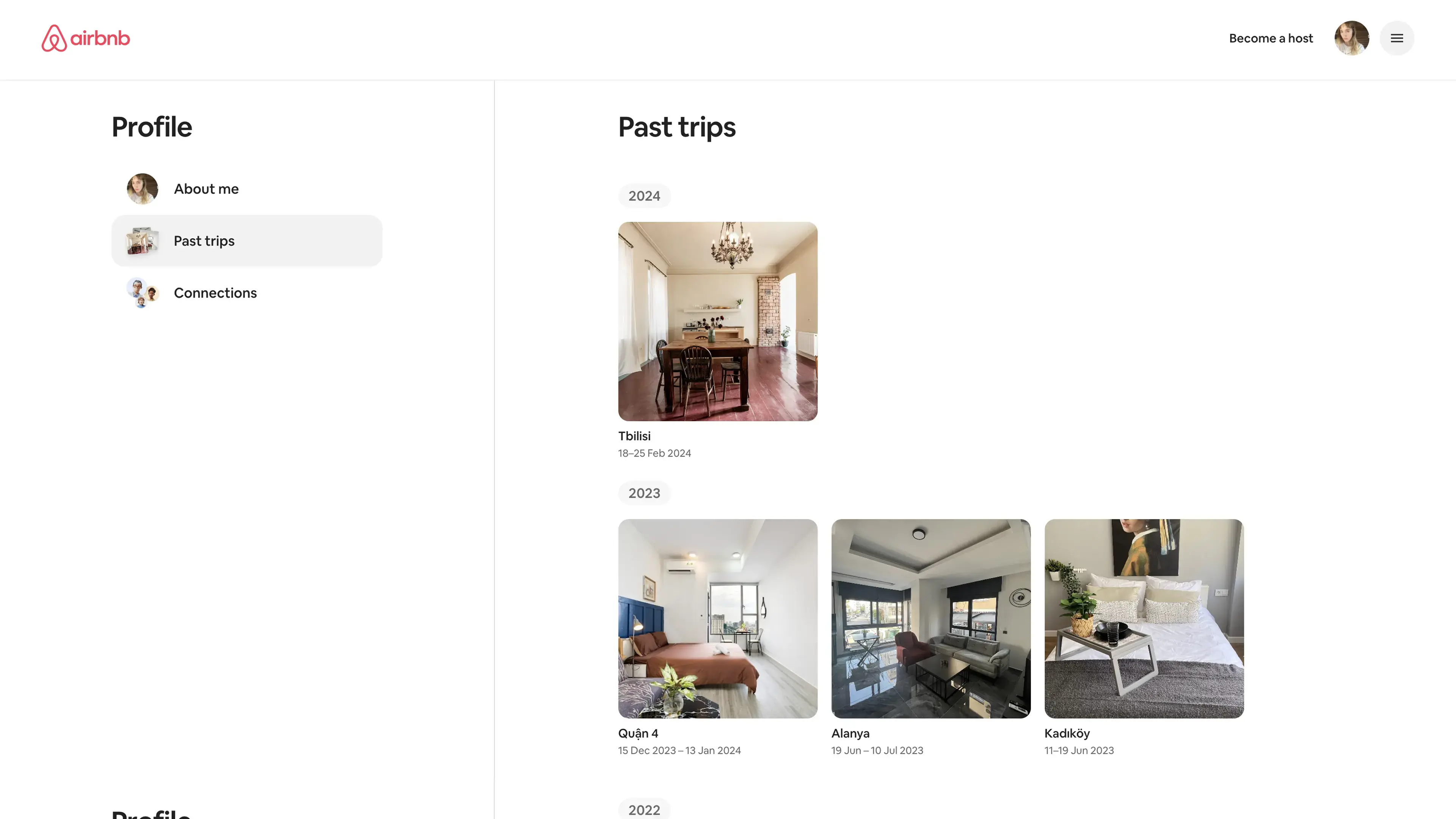Open the Alanya trip photo
Image resolution: width=1456 pixels, height=819 pixels.
tap(930, 618)
